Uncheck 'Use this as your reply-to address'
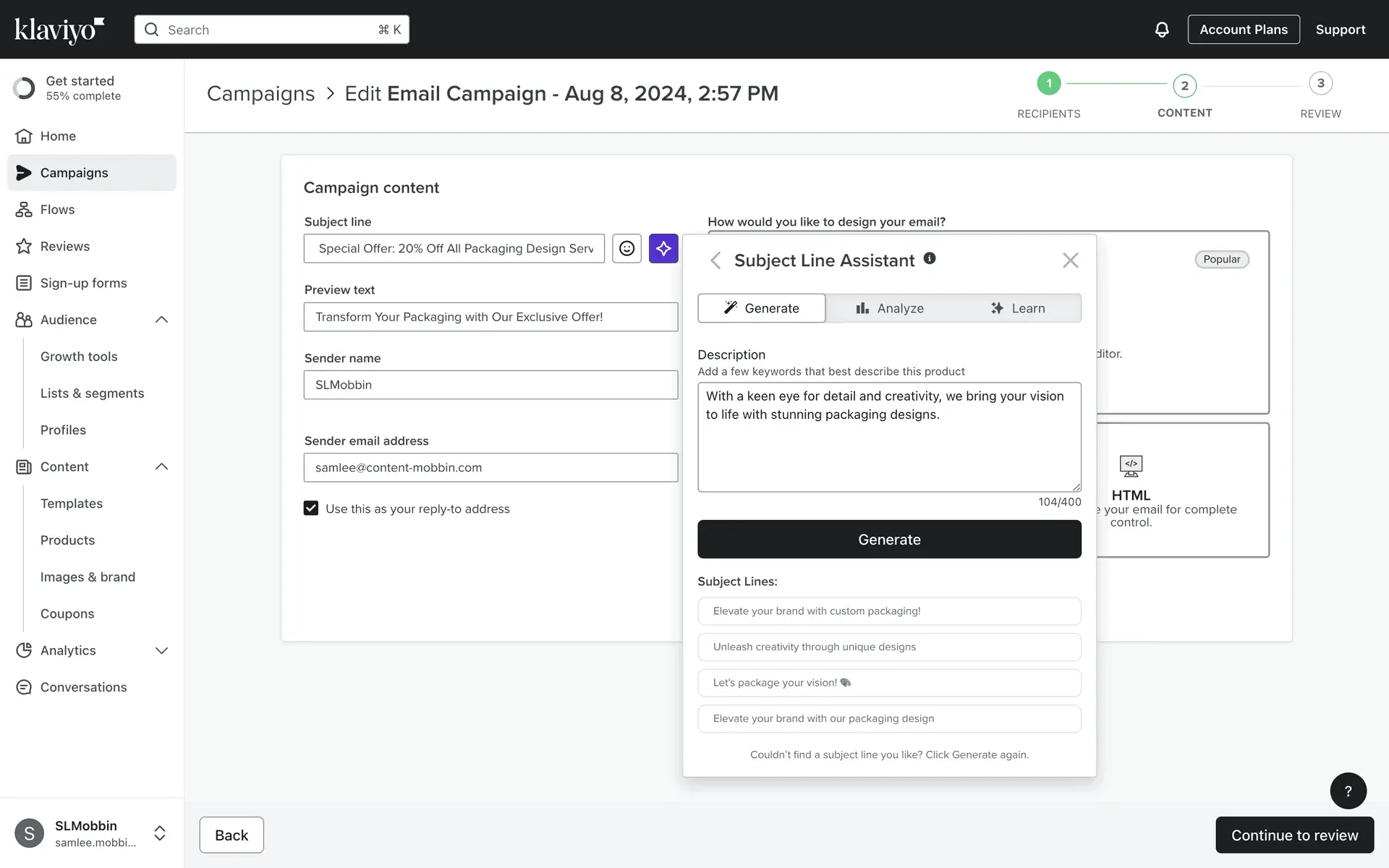1389x868 pixels. pyautogui.click(x=311, y=509)
